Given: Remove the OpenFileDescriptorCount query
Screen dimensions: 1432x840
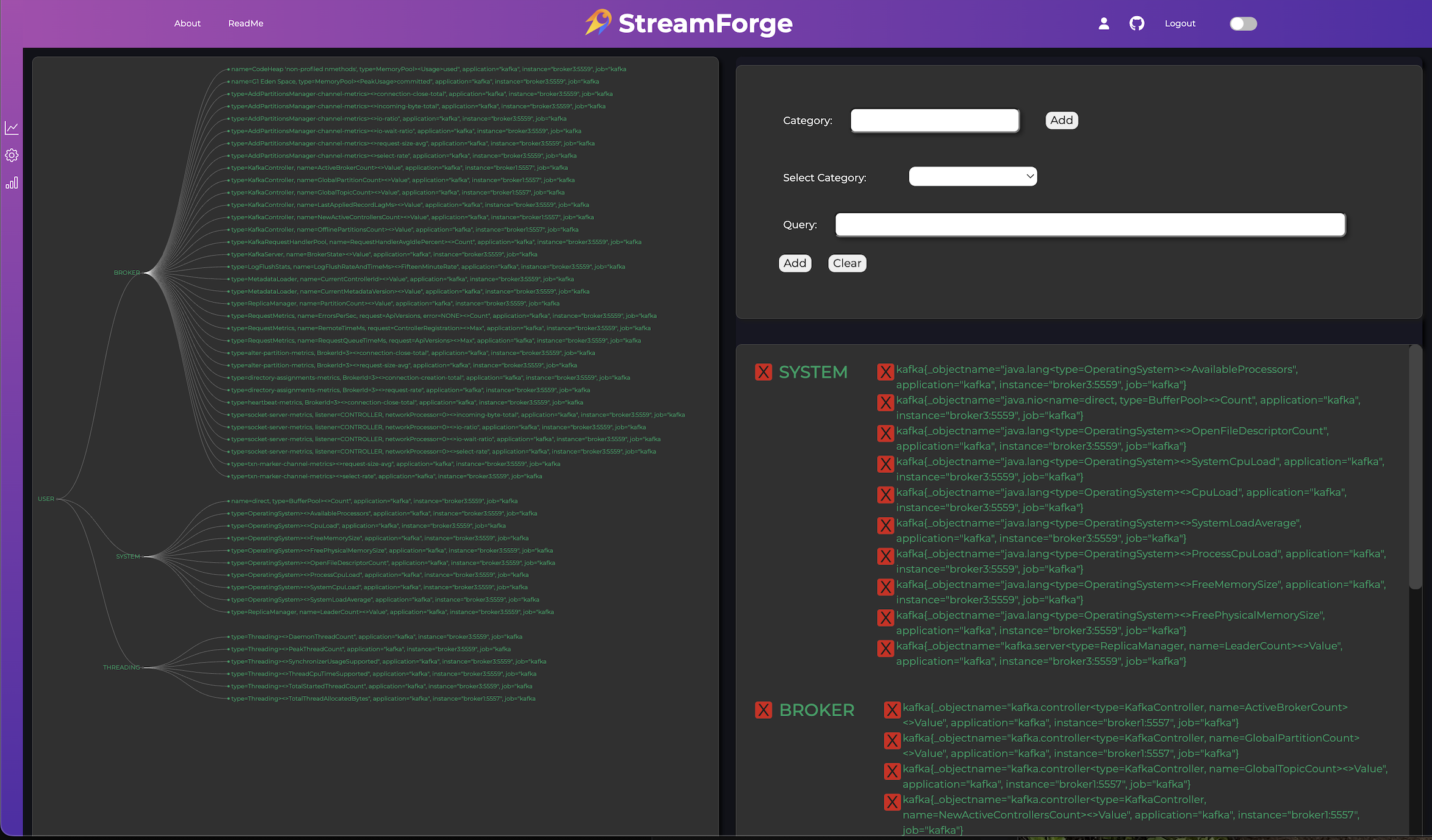Looking at the screenshot, I should [x=886, y=433].
